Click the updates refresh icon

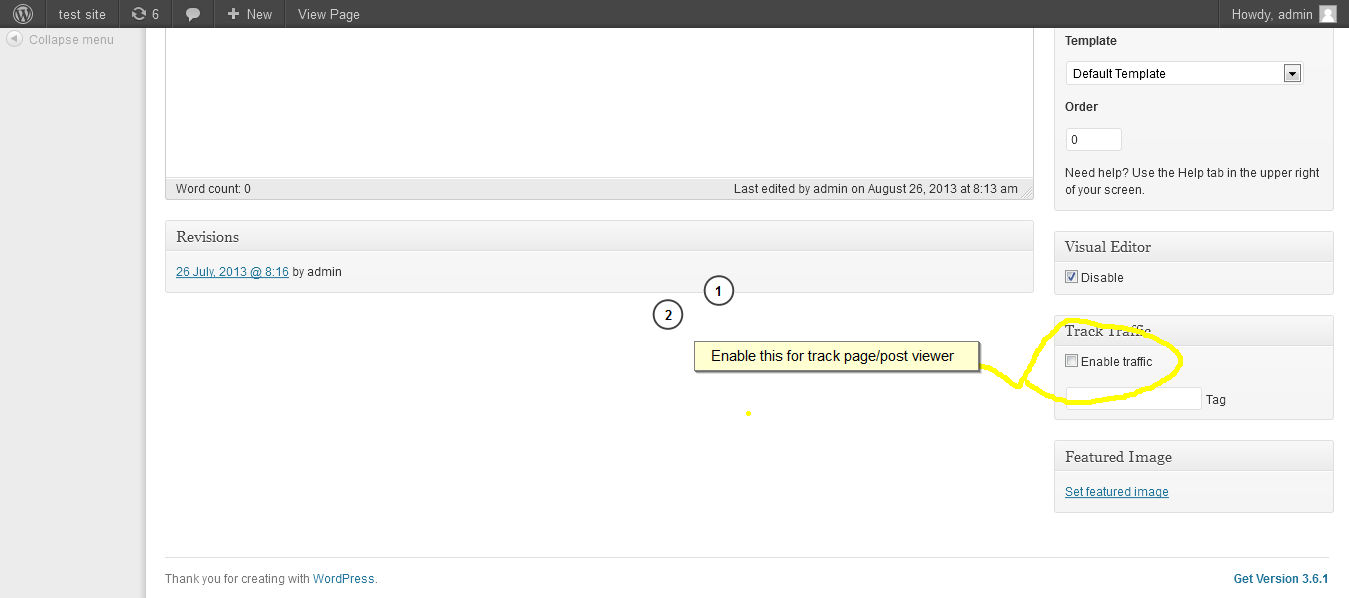coord(138,14)
